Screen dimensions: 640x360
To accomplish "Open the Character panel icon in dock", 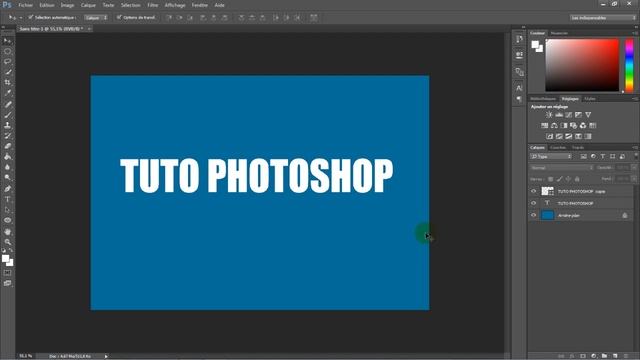I will (519, 88).
